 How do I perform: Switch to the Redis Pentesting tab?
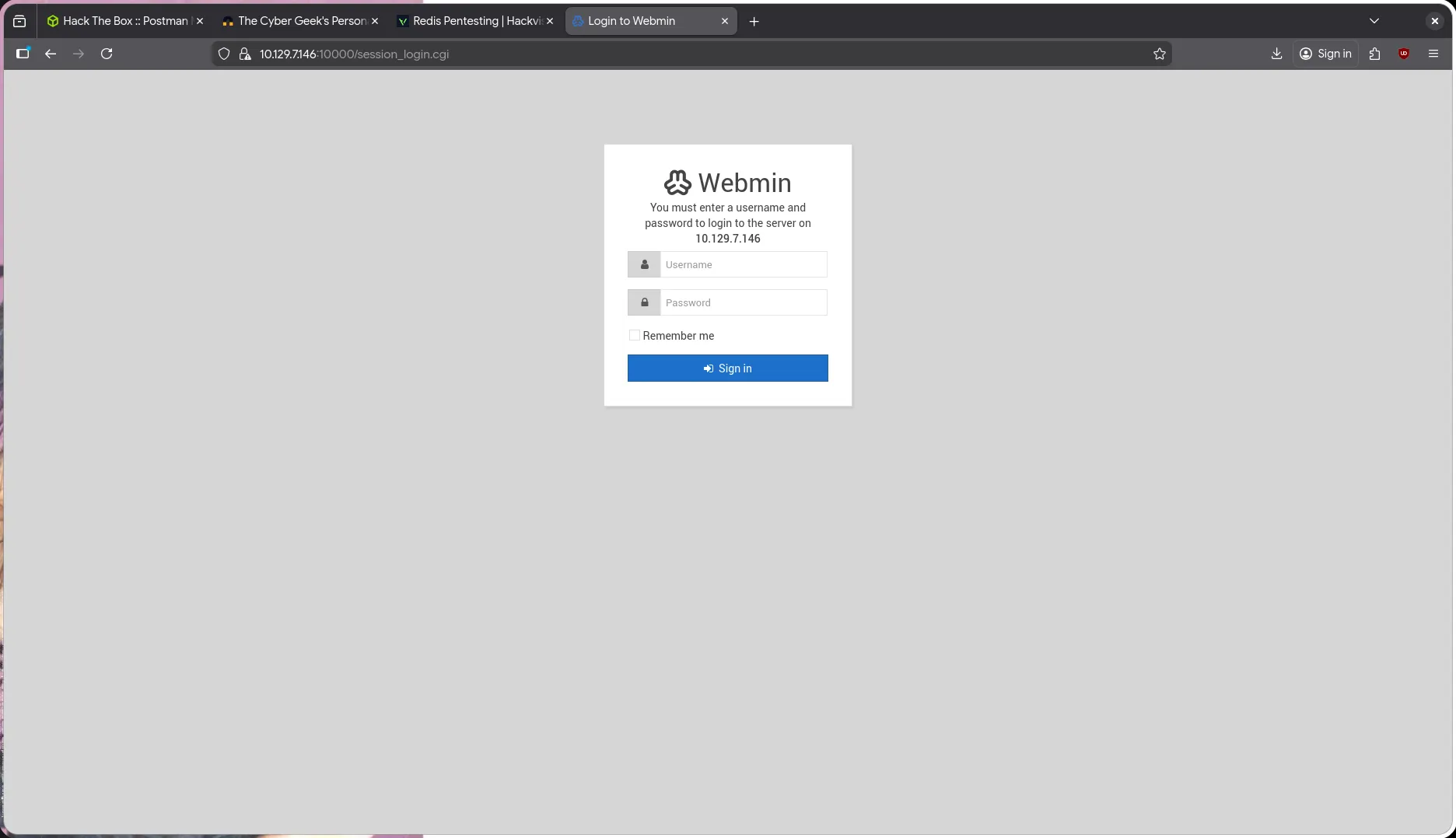[471, 21]
